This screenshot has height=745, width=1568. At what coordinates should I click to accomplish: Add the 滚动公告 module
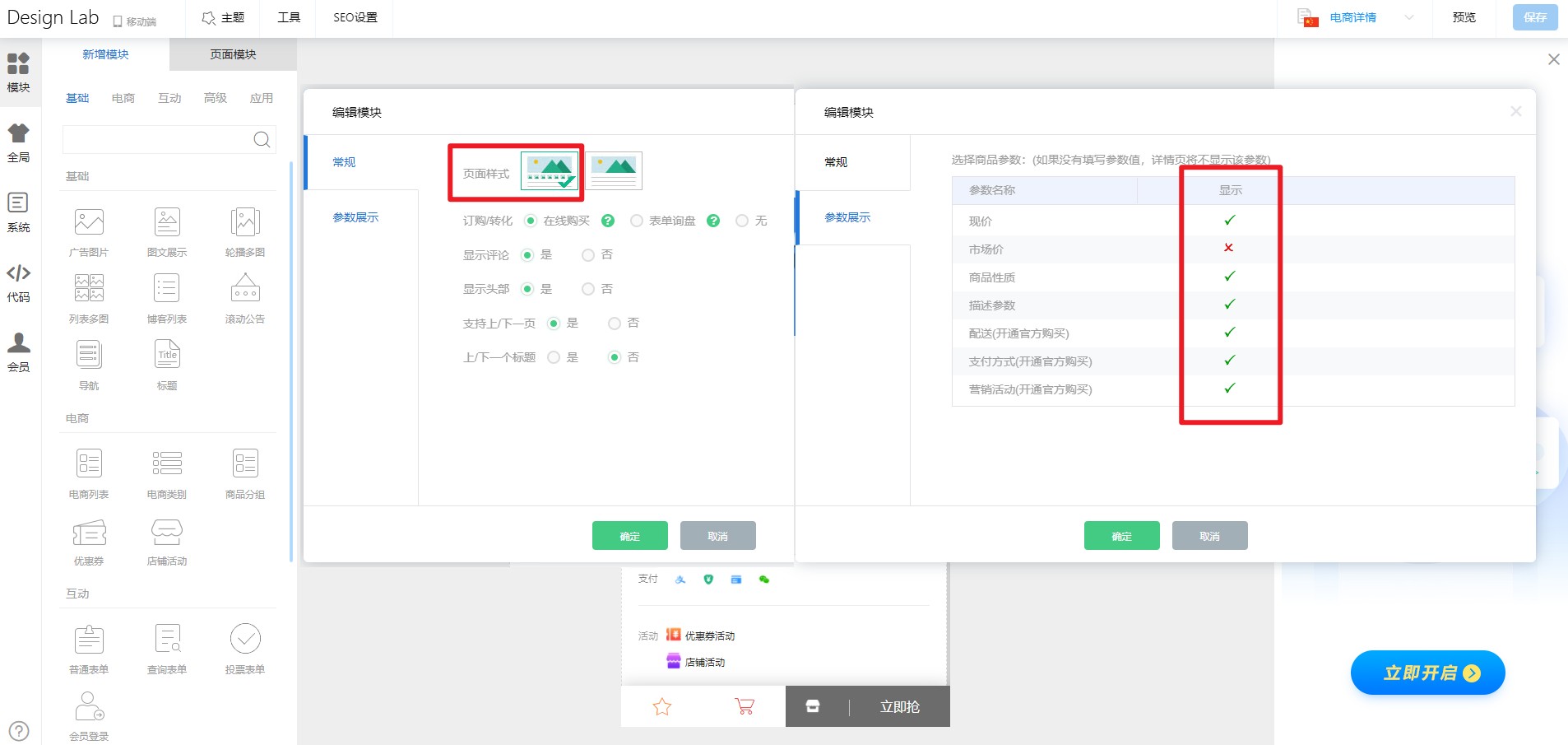(245, 299)
